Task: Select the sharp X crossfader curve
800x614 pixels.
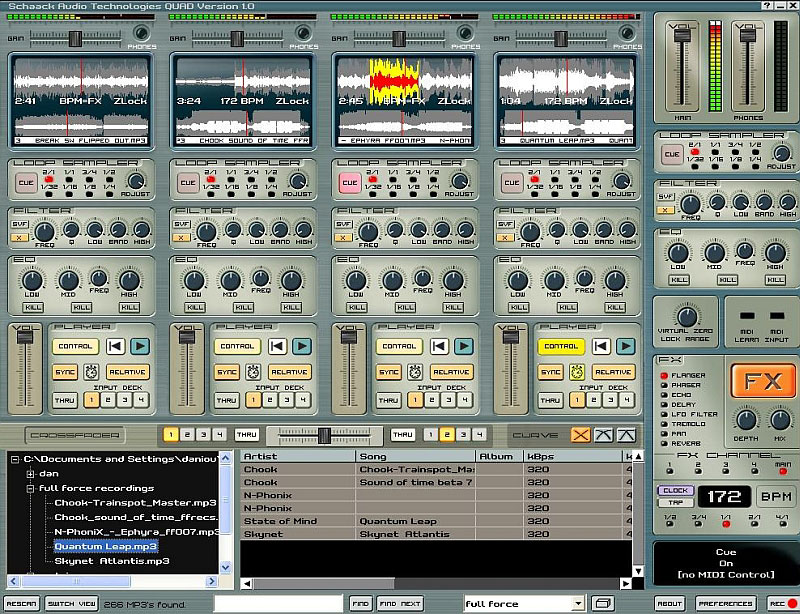Action: [x=580, y=435]
